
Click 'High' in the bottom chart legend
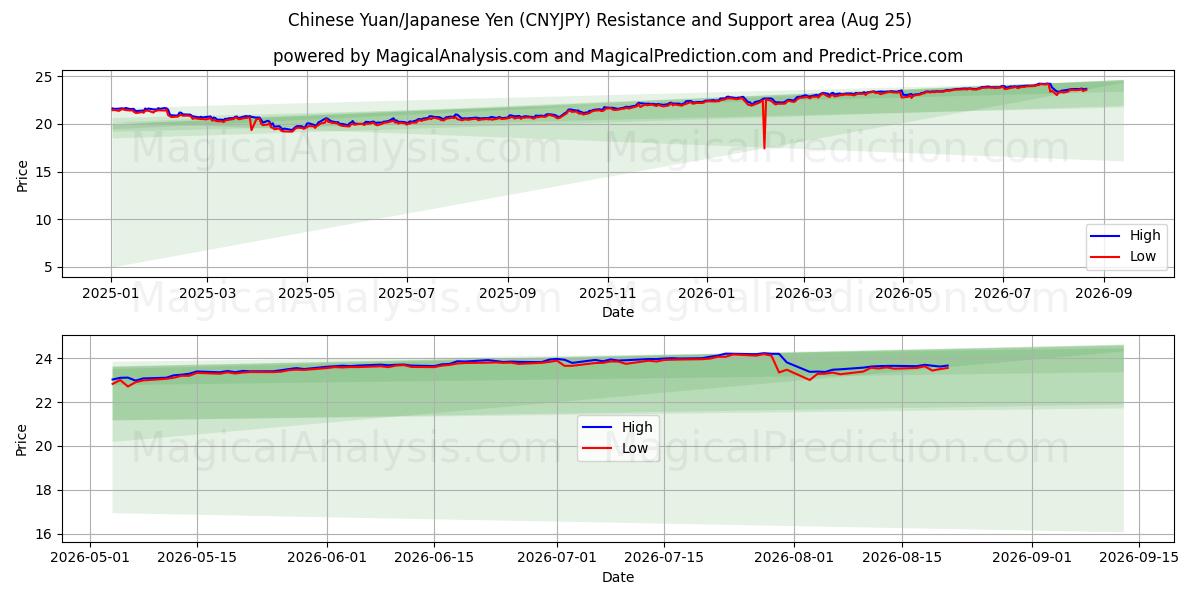(637, 427)
